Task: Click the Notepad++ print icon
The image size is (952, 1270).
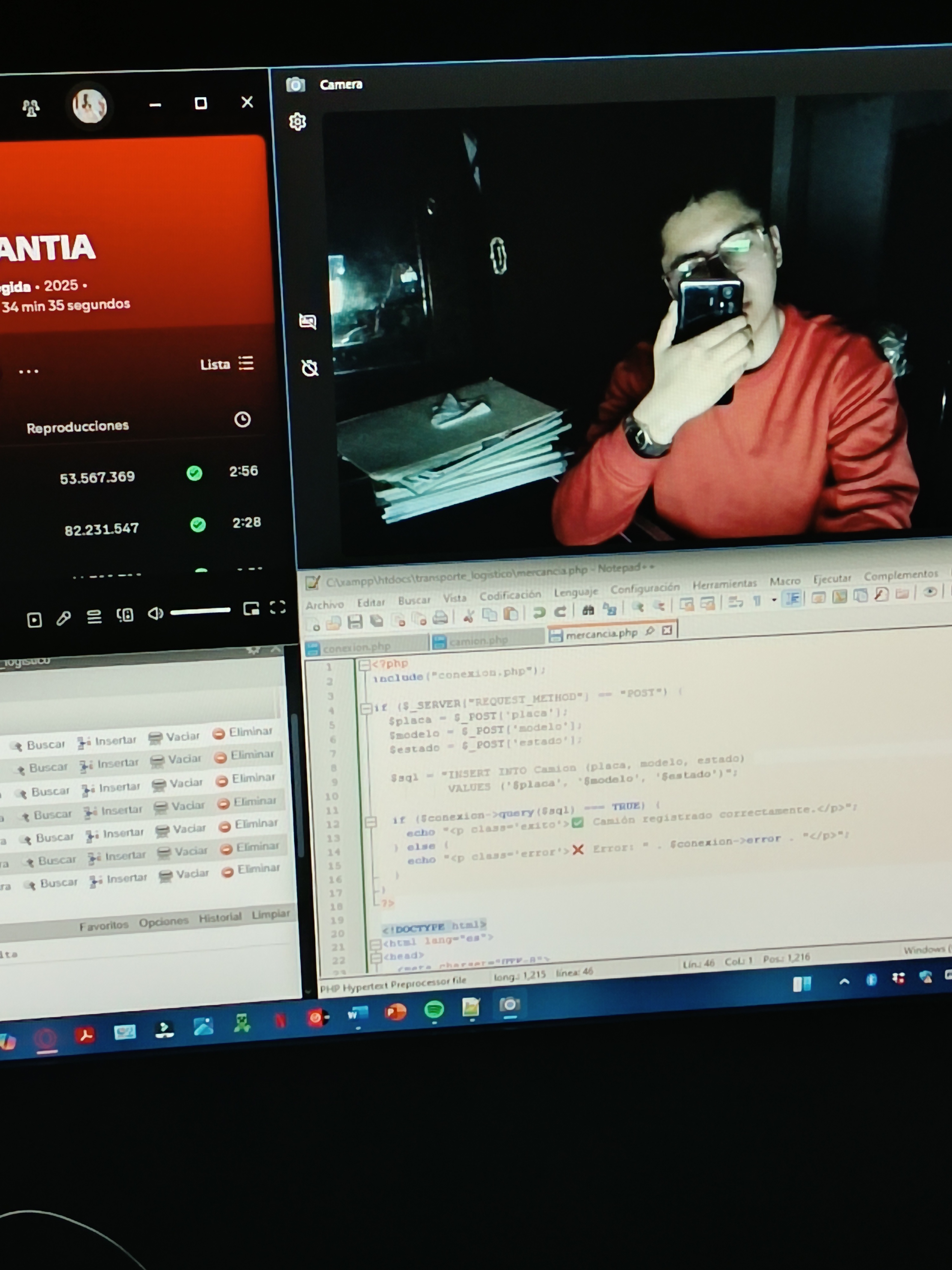Action: pos(440,618)
